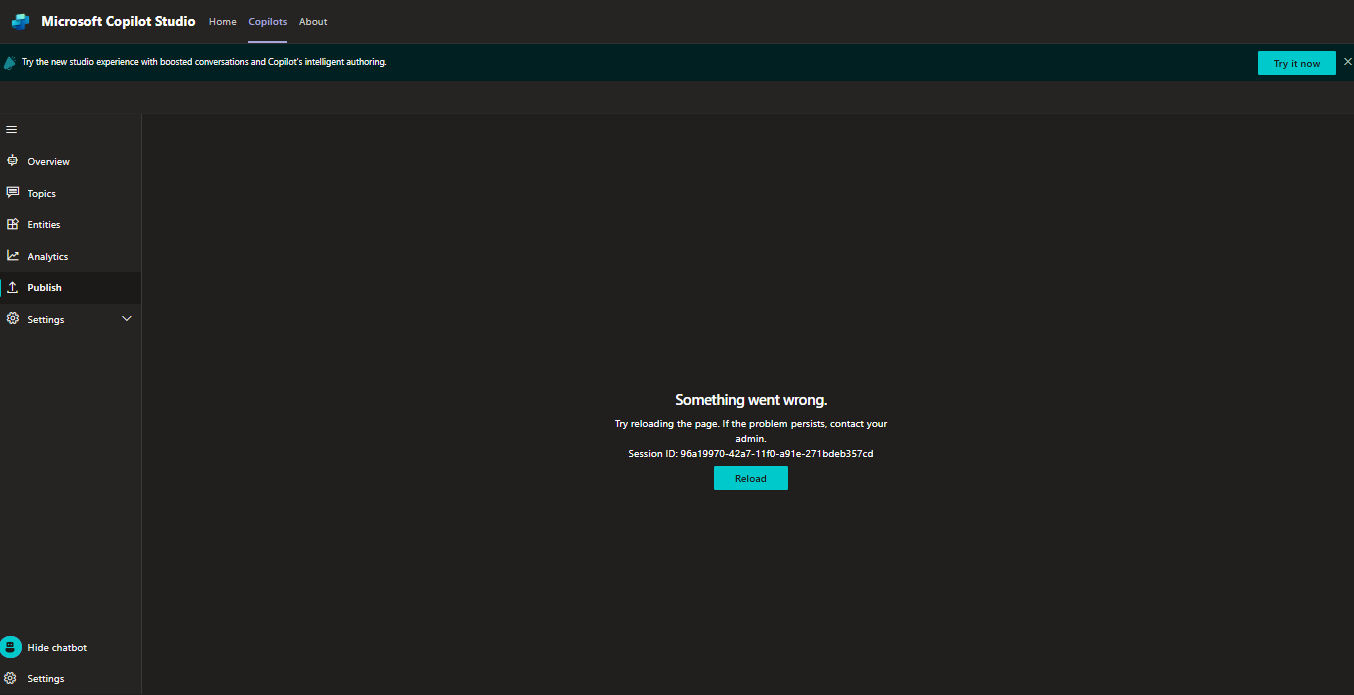Click the Settings gear icon above Hide chatbot
The height and width of the screenshot is (695, 1354).
pyautogui.click(x=12, y=319)
